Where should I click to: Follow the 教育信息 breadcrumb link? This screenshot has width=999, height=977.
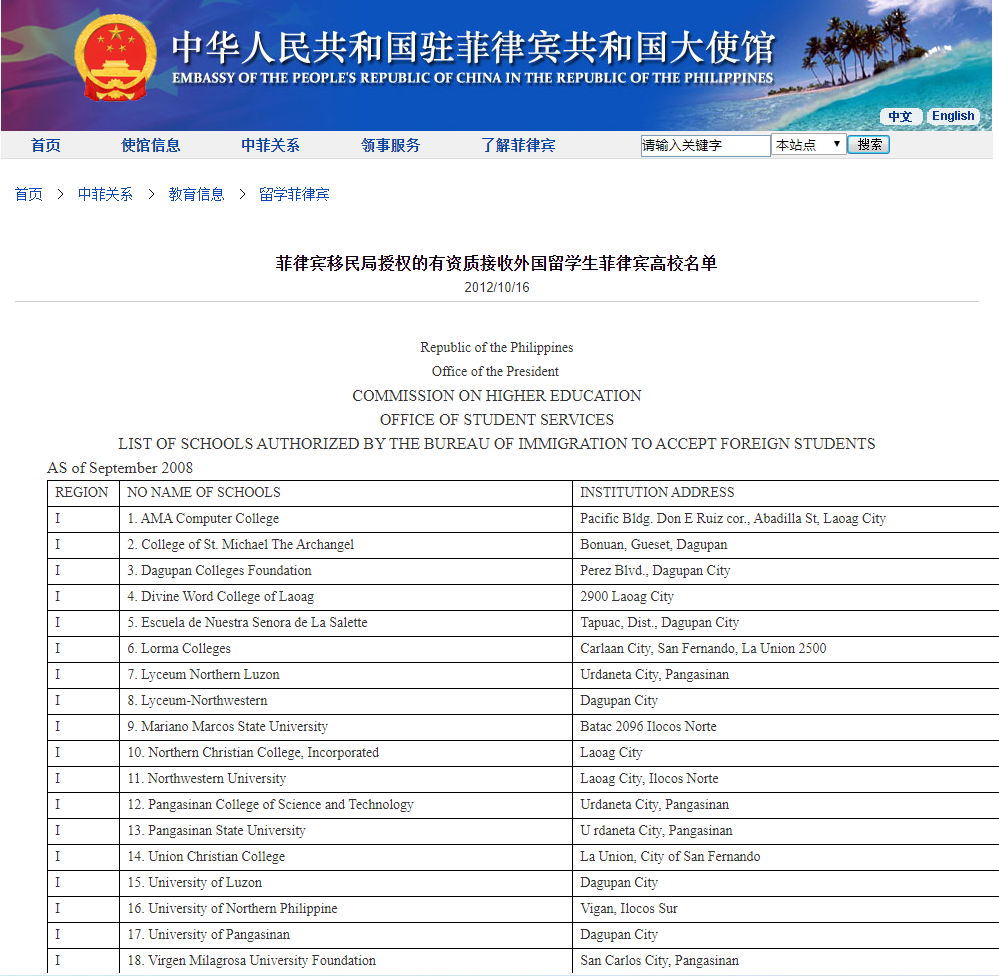(x=196, y=194)
